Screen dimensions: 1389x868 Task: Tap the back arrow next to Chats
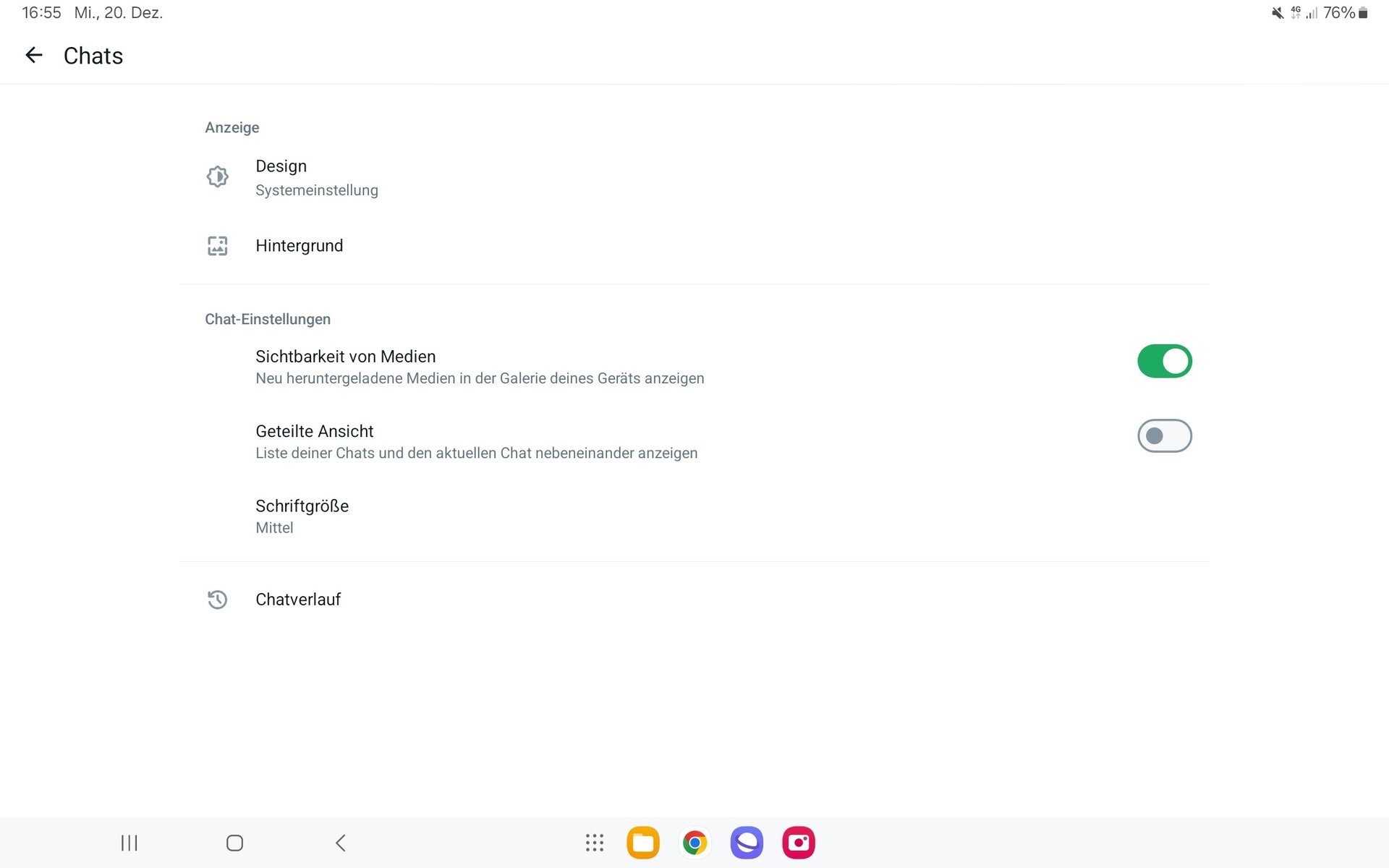[x=34, y=55]
